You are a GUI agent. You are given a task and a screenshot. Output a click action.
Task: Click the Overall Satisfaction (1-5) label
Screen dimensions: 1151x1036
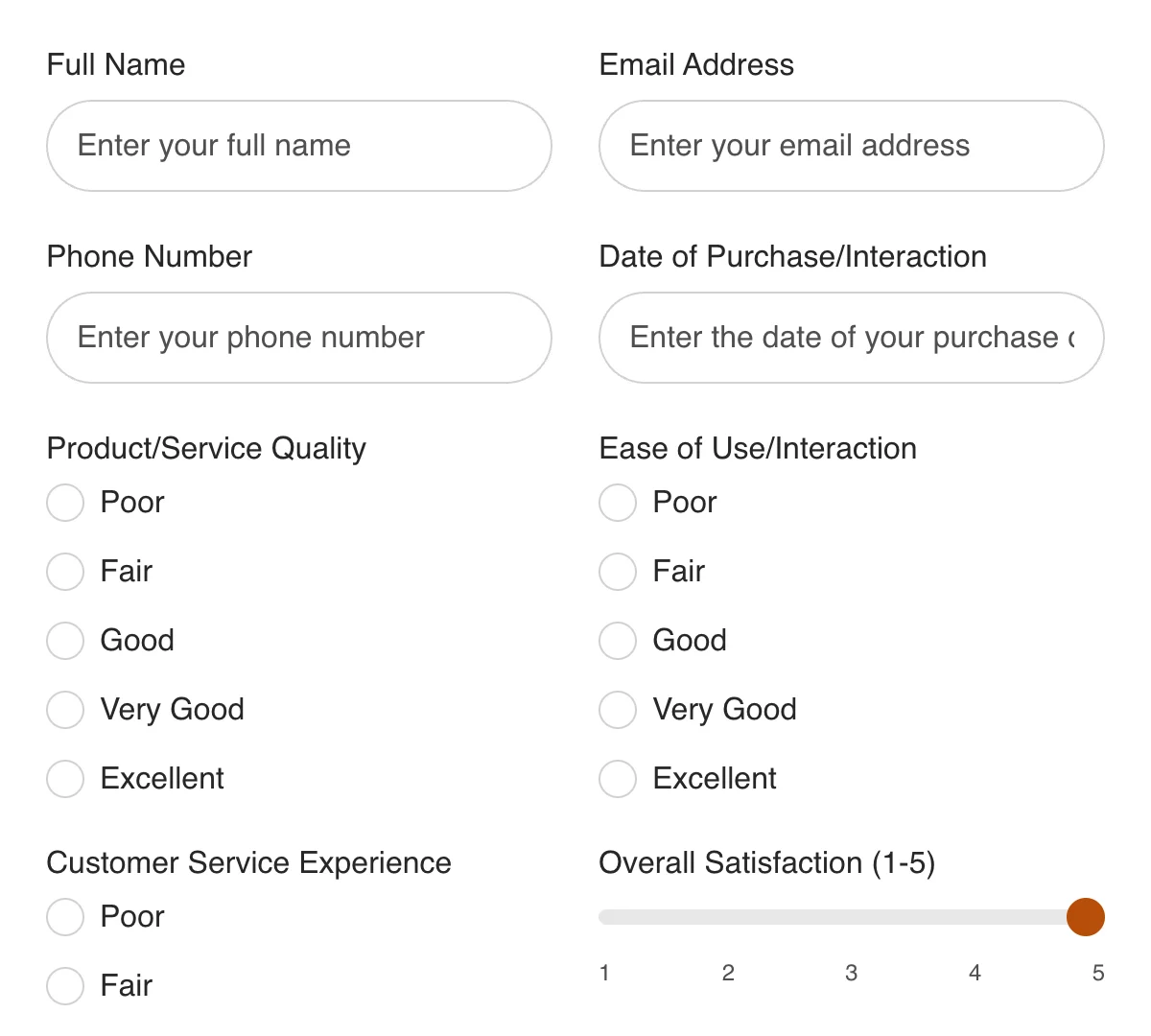[x=767, y=862]
